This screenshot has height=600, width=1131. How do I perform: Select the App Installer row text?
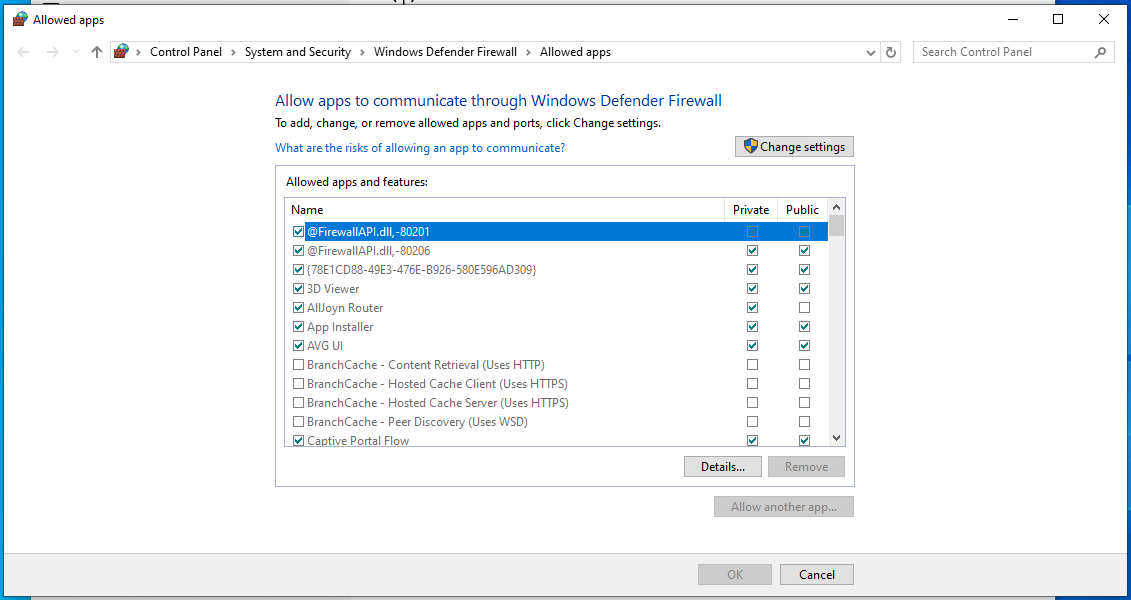coord(340,327)
